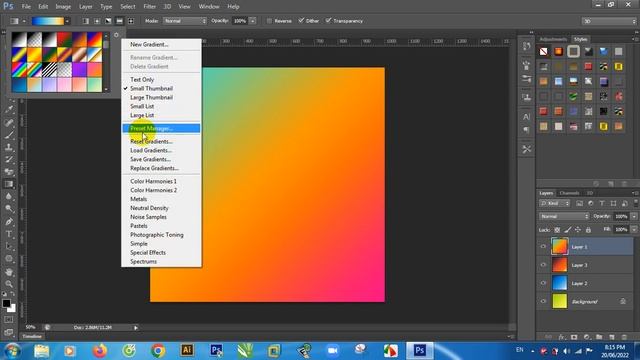Open the Character panel icon
This screenshot has height=360, width=640.
click(527, 117)
